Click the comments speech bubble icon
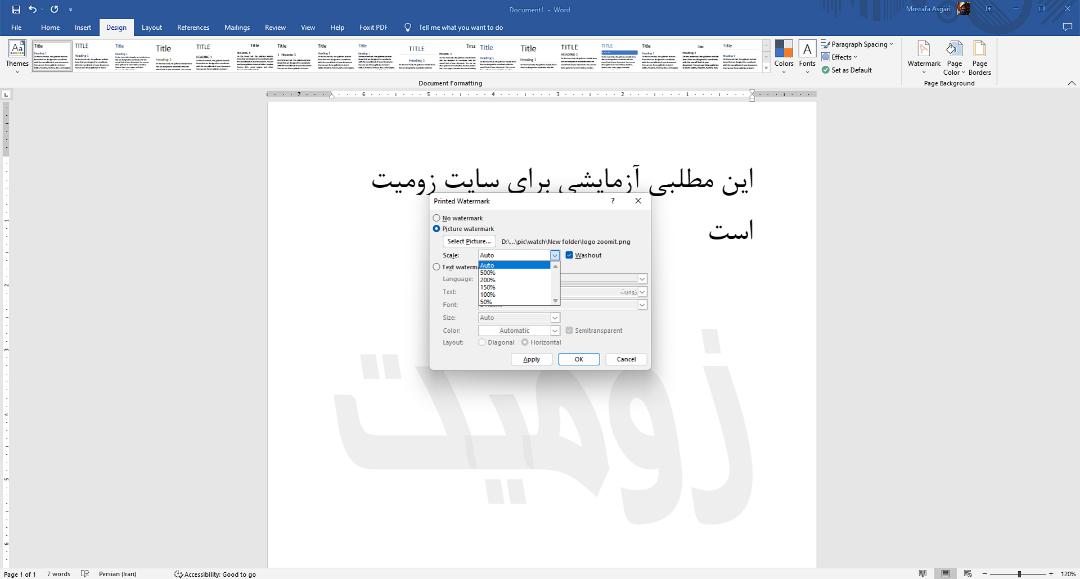Screen dimensions: 1080x579 coord(1067,28)
